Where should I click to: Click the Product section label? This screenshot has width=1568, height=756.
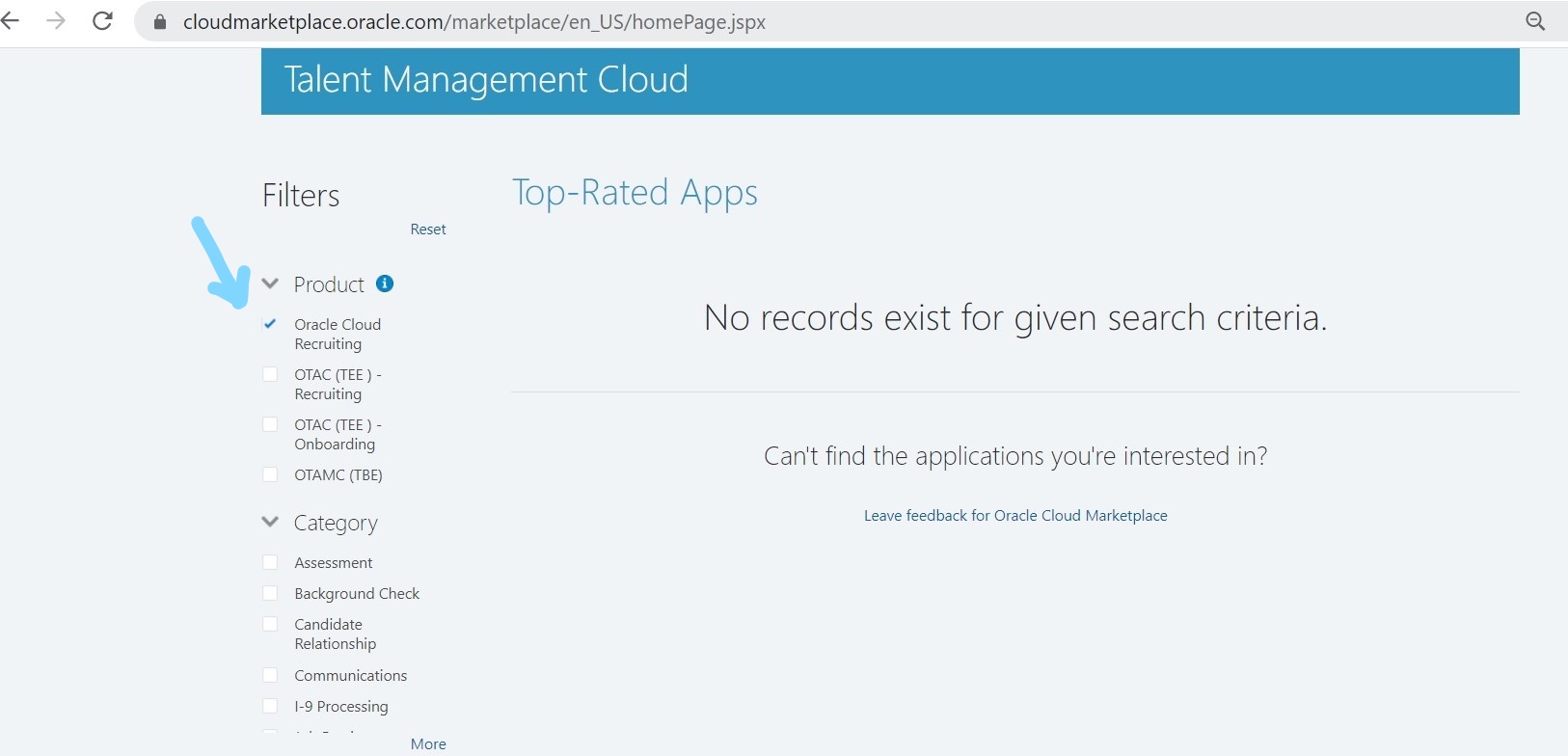click(329, 284)
